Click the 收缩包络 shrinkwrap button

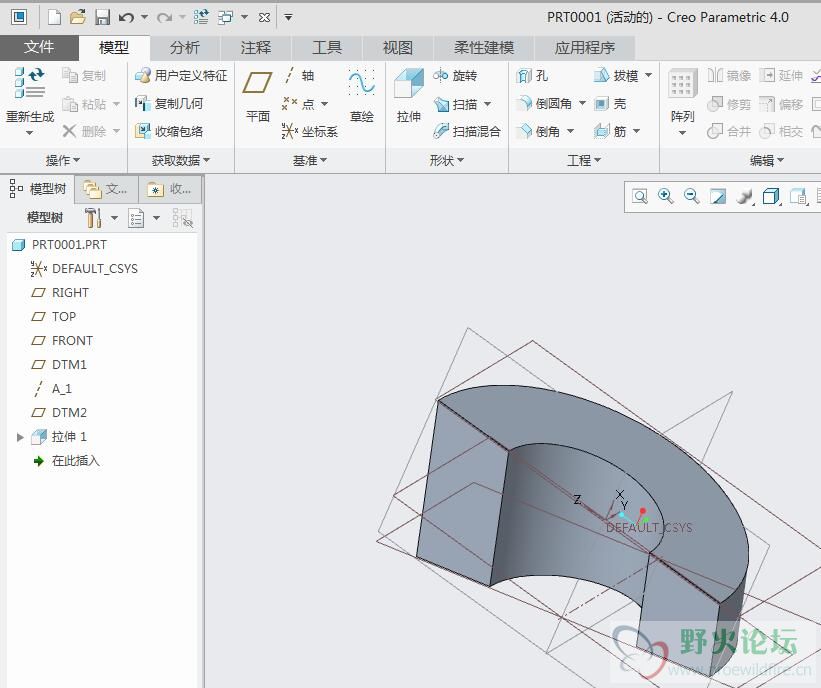pyautogui.click(x=169, y=131)
